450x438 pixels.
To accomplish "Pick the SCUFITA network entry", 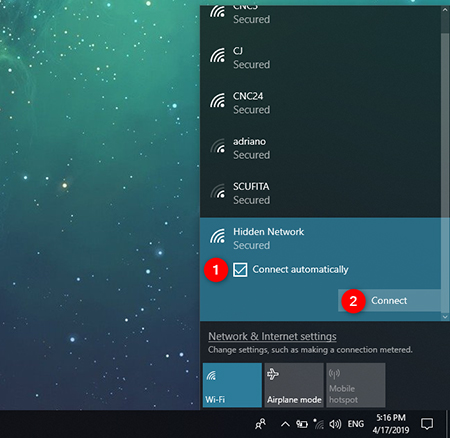I will coord(320,193).
